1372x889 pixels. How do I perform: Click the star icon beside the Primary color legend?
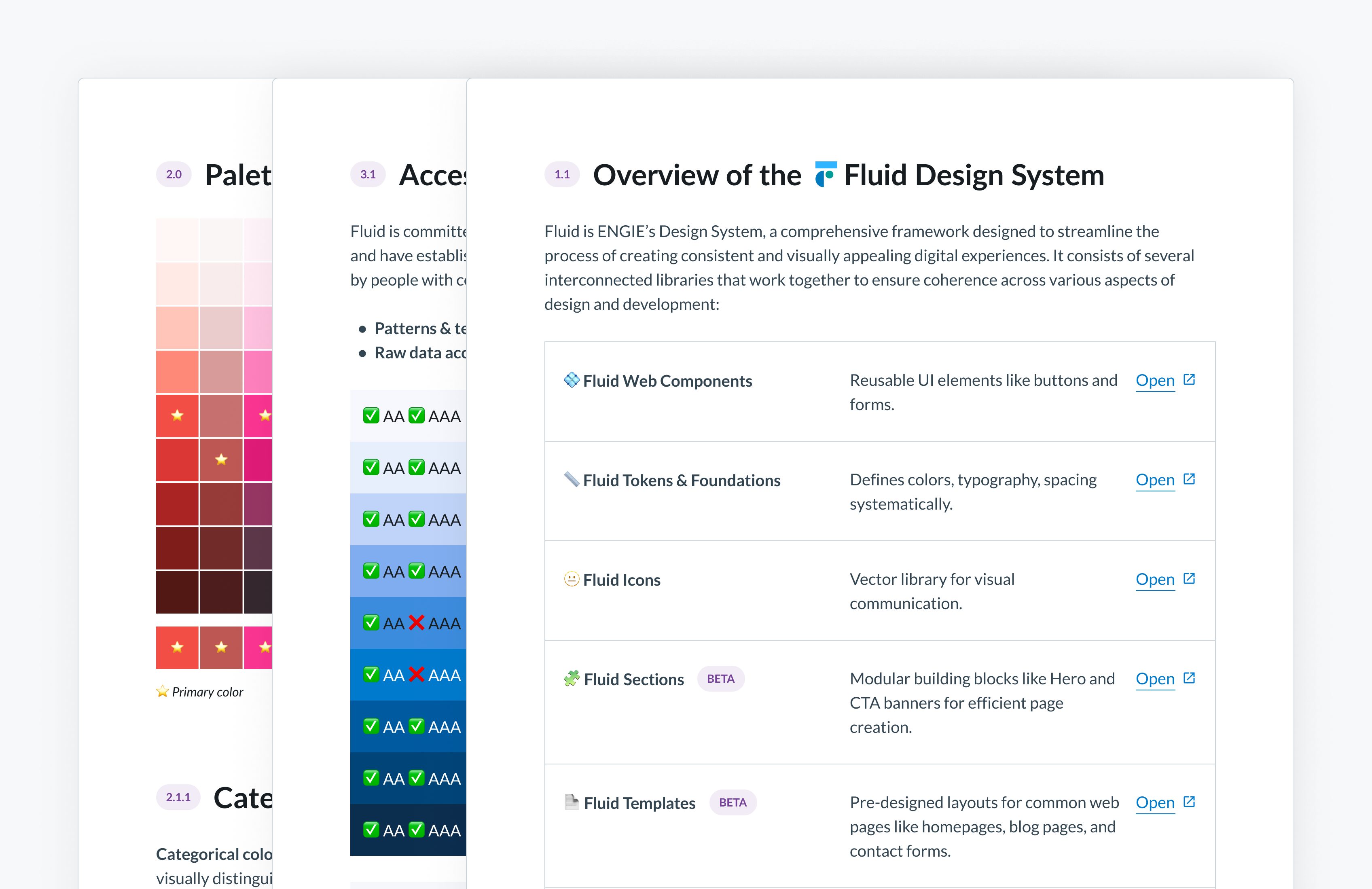click(163, 691)
